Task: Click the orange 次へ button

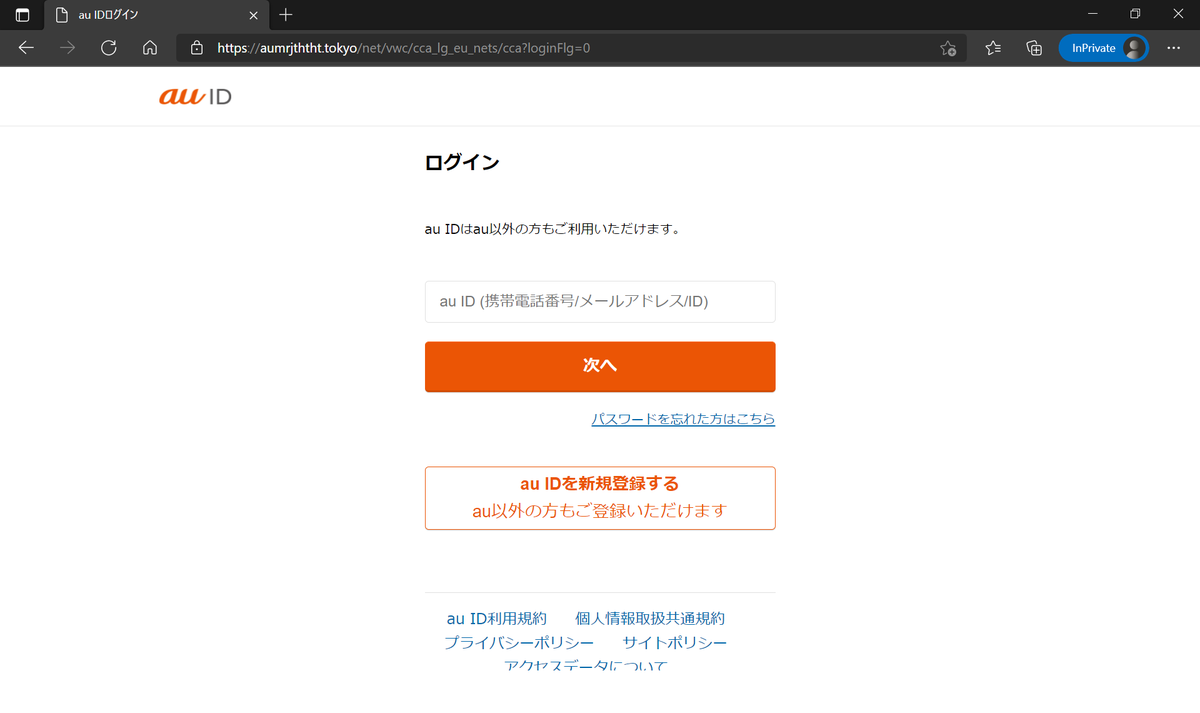Action: pos(600,366)
